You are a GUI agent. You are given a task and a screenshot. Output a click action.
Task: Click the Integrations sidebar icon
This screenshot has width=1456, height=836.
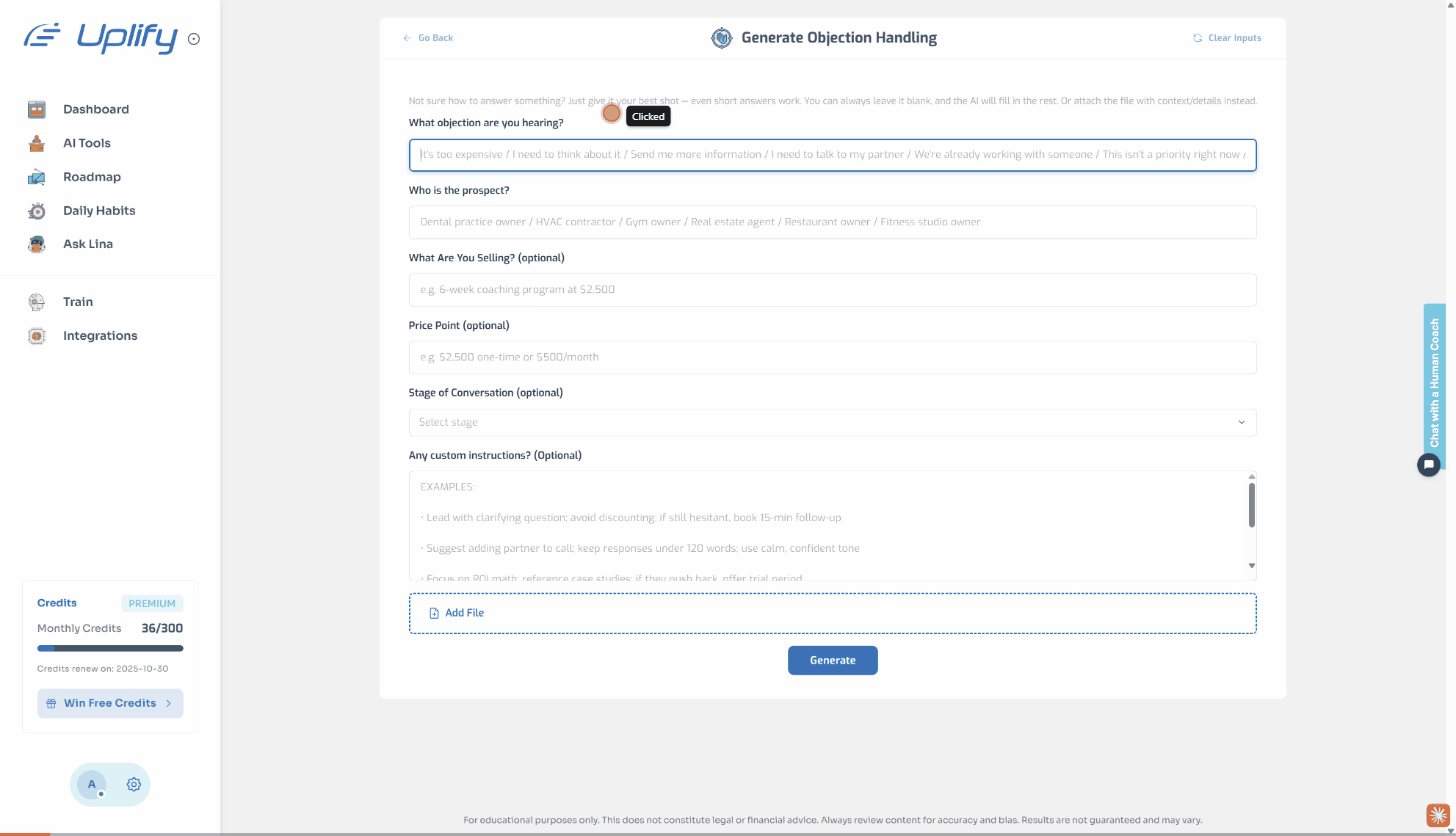coord(37,336)
